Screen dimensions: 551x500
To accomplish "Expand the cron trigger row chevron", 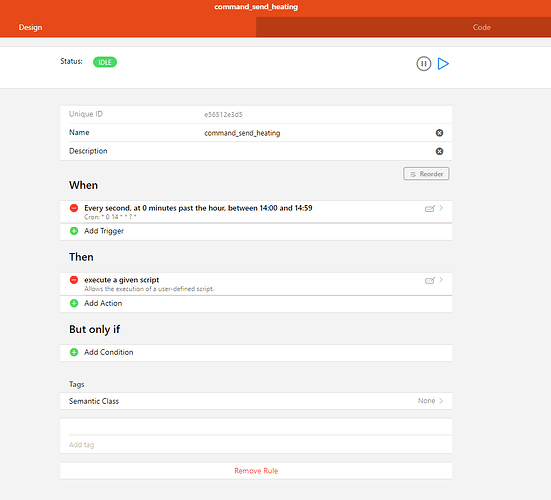I will tap(441, 208).
